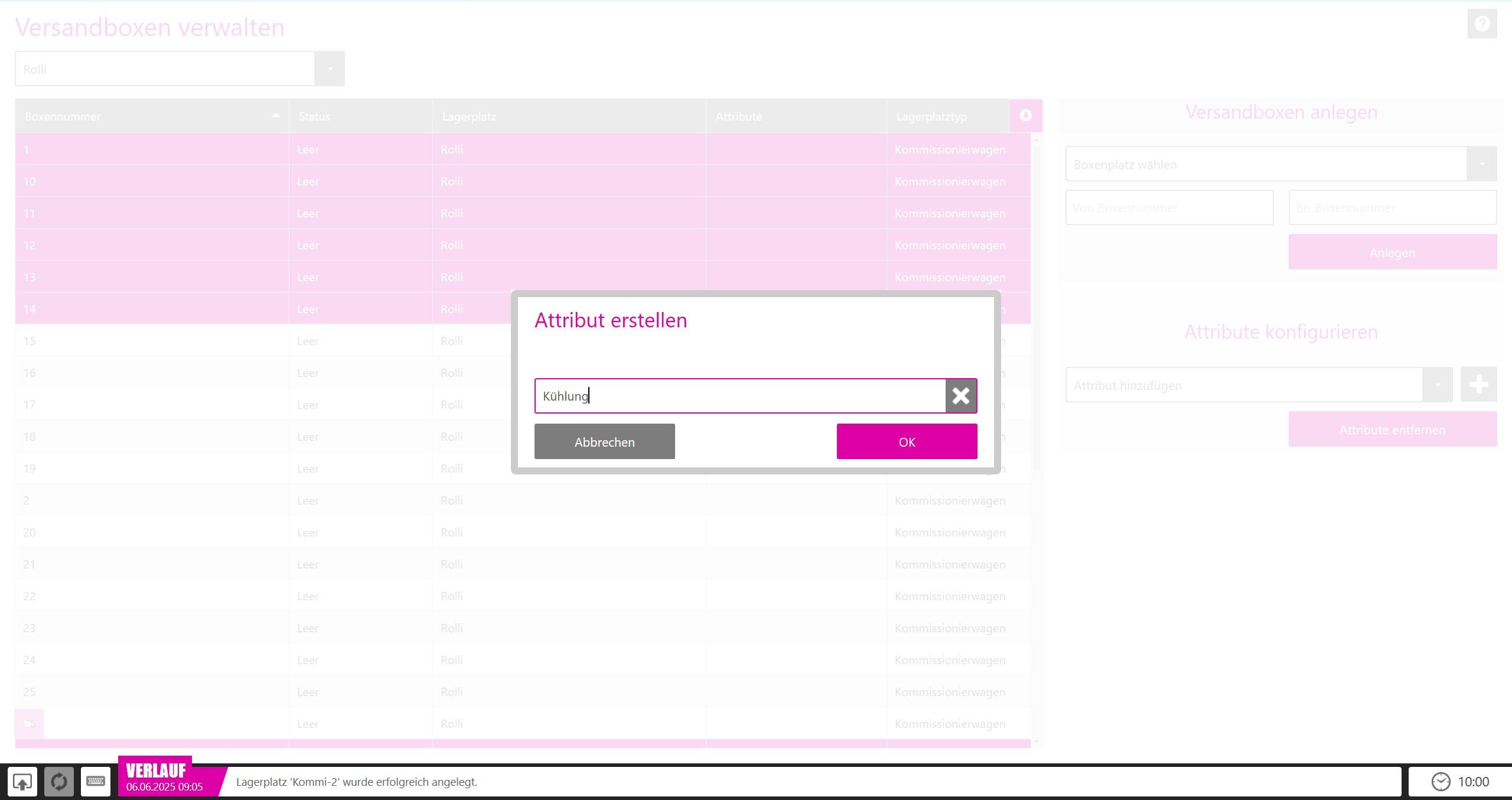This screenshot has width=1512, height=800.
Task: Click the help question mark icon
Action: [x=1482, y=24]
